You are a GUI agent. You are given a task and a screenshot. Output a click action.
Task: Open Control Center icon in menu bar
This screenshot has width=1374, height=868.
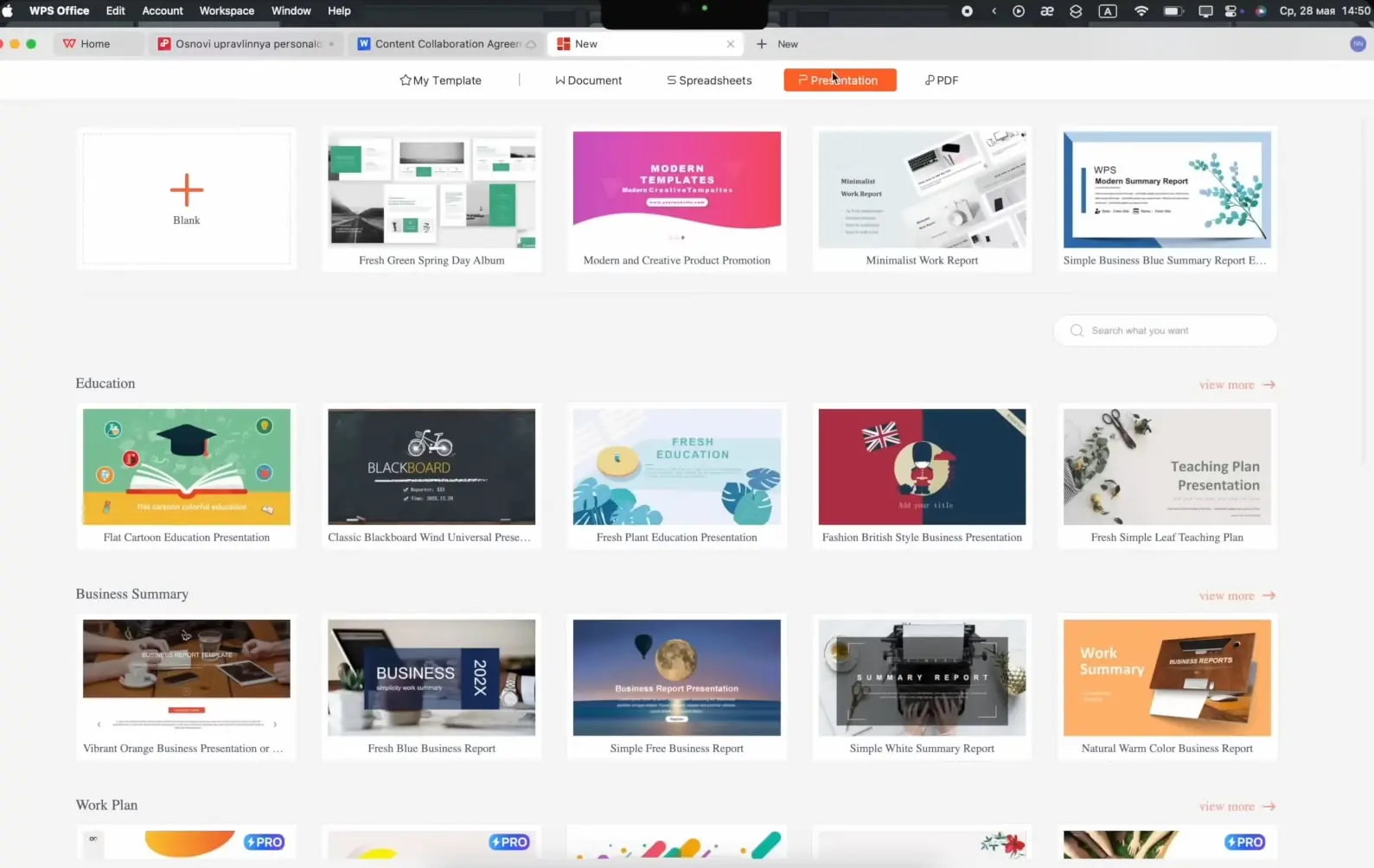tap(1232, 11)
